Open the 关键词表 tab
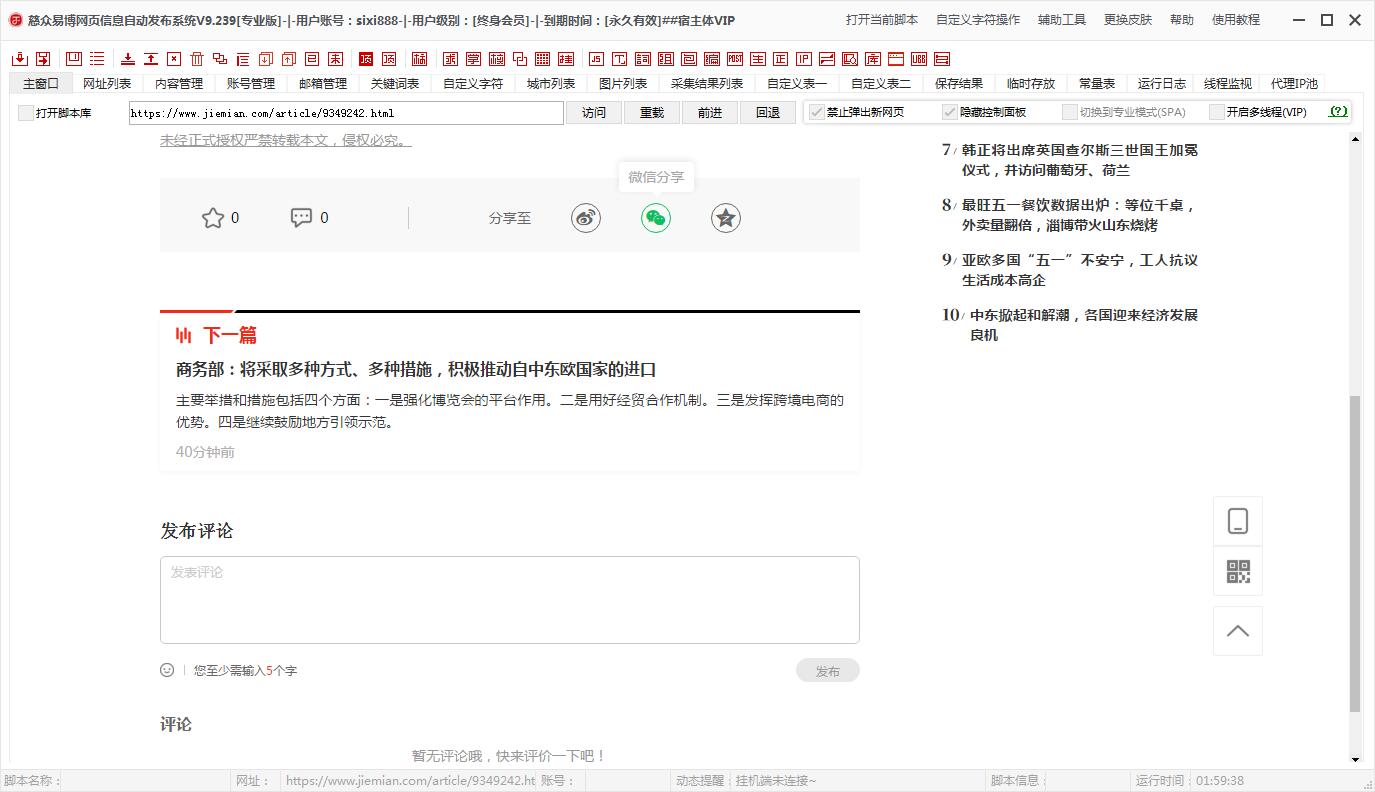Image resolution: width=1375 pixels, height=792 pixels. coord(395,84)
